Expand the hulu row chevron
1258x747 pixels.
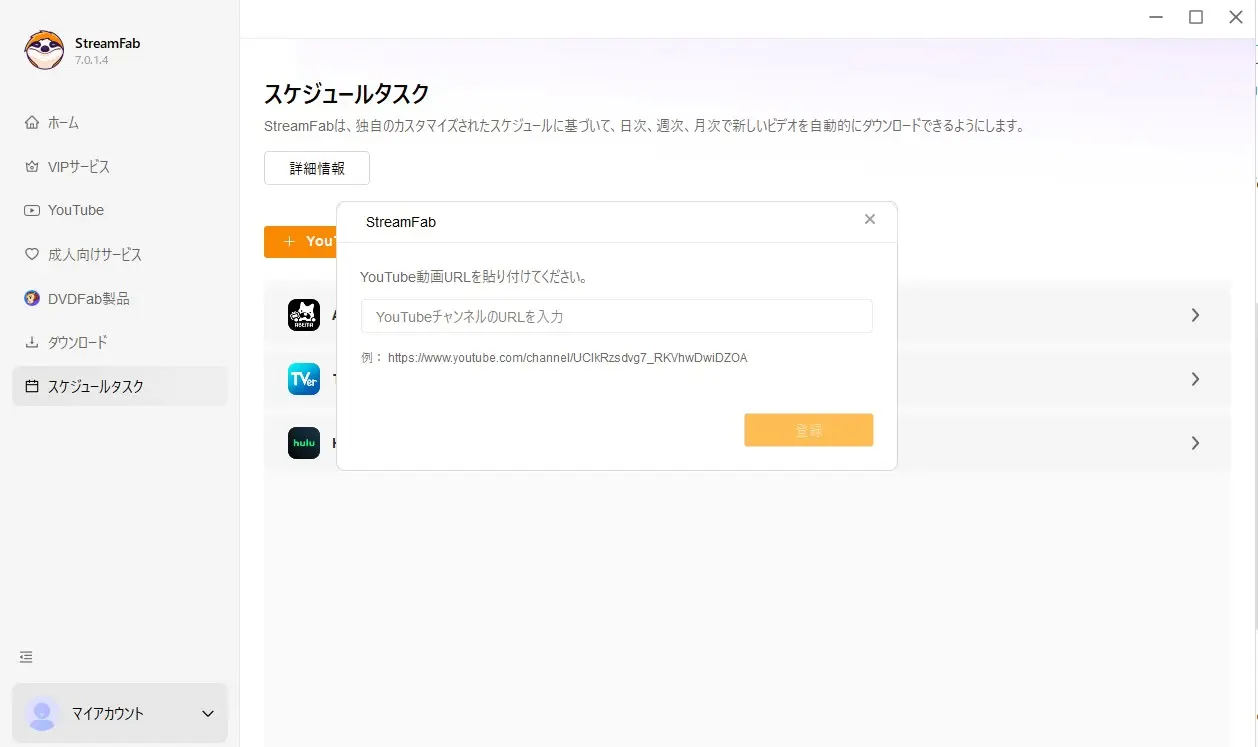(1195, 443)
